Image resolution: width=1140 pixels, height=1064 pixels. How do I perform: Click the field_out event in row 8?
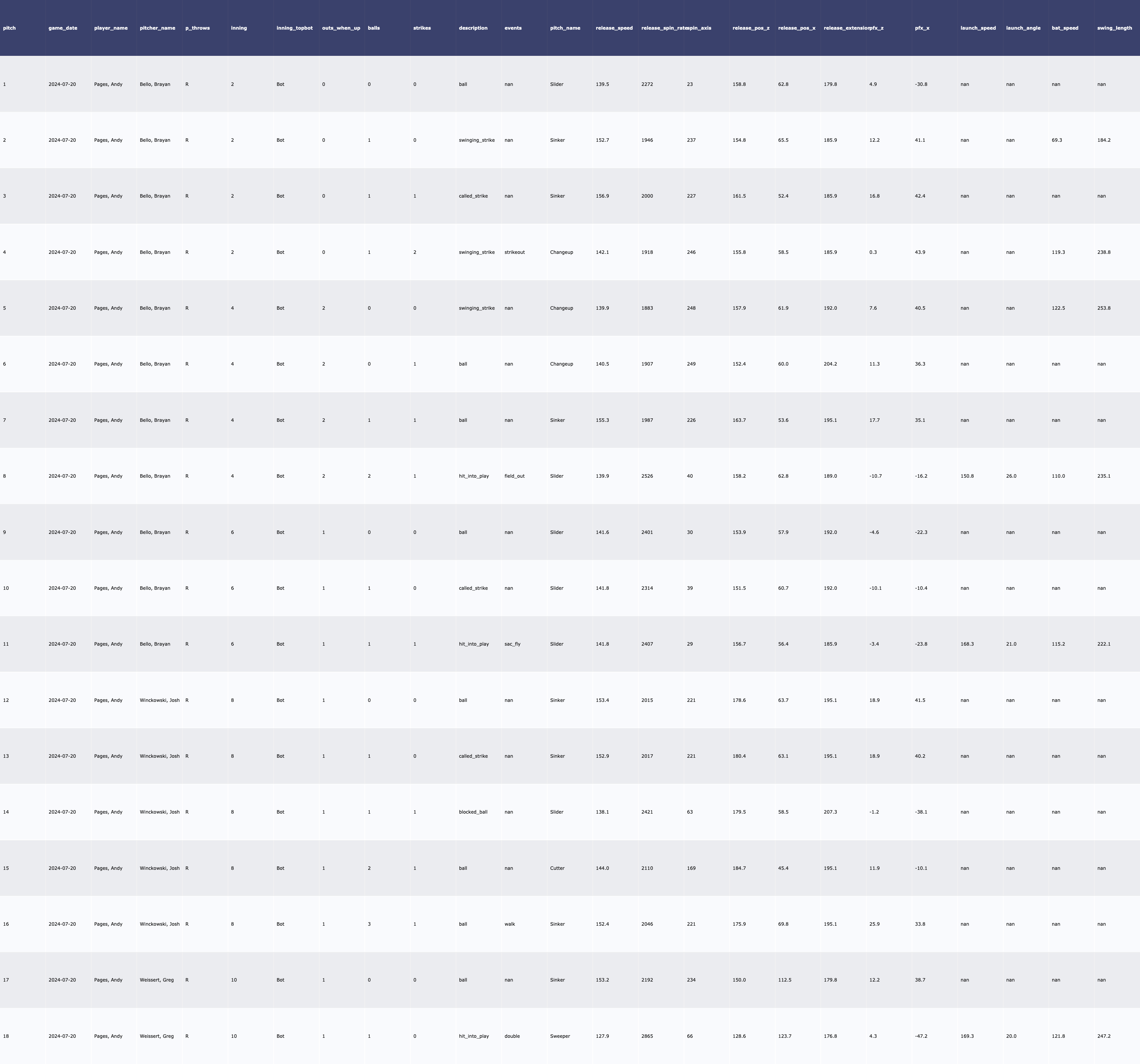[x=515, y=476]
